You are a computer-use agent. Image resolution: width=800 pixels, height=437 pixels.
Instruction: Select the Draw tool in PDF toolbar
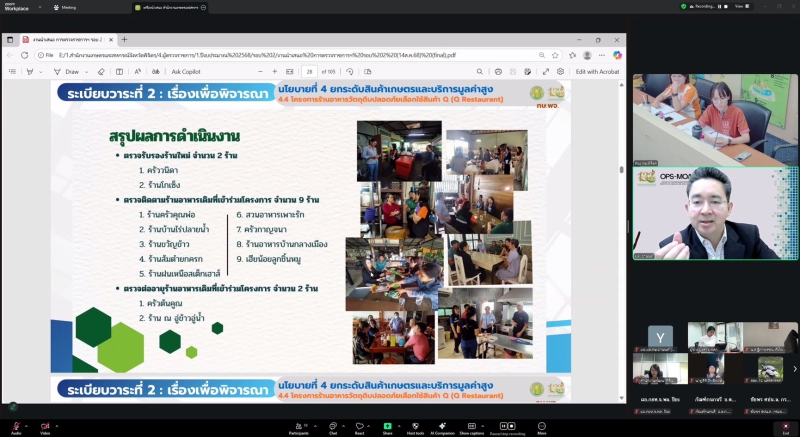[67, 72]
